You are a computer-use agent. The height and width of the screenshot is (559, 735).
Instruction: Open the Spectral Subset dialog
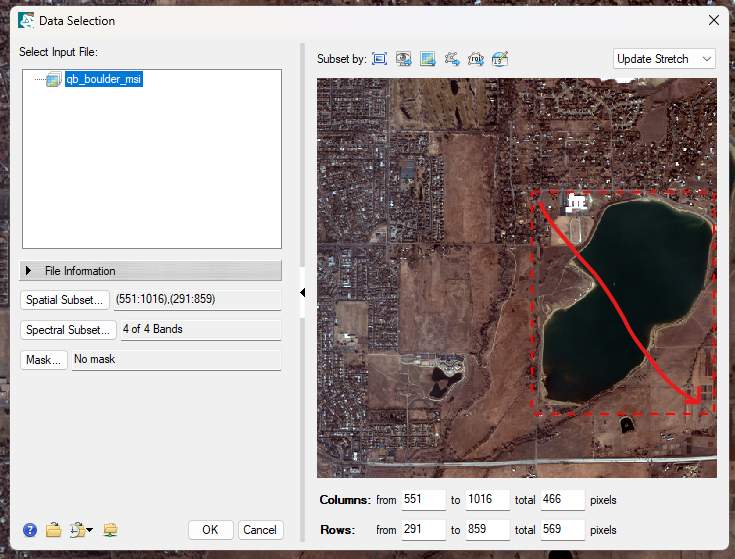click(x=68, y=330)
